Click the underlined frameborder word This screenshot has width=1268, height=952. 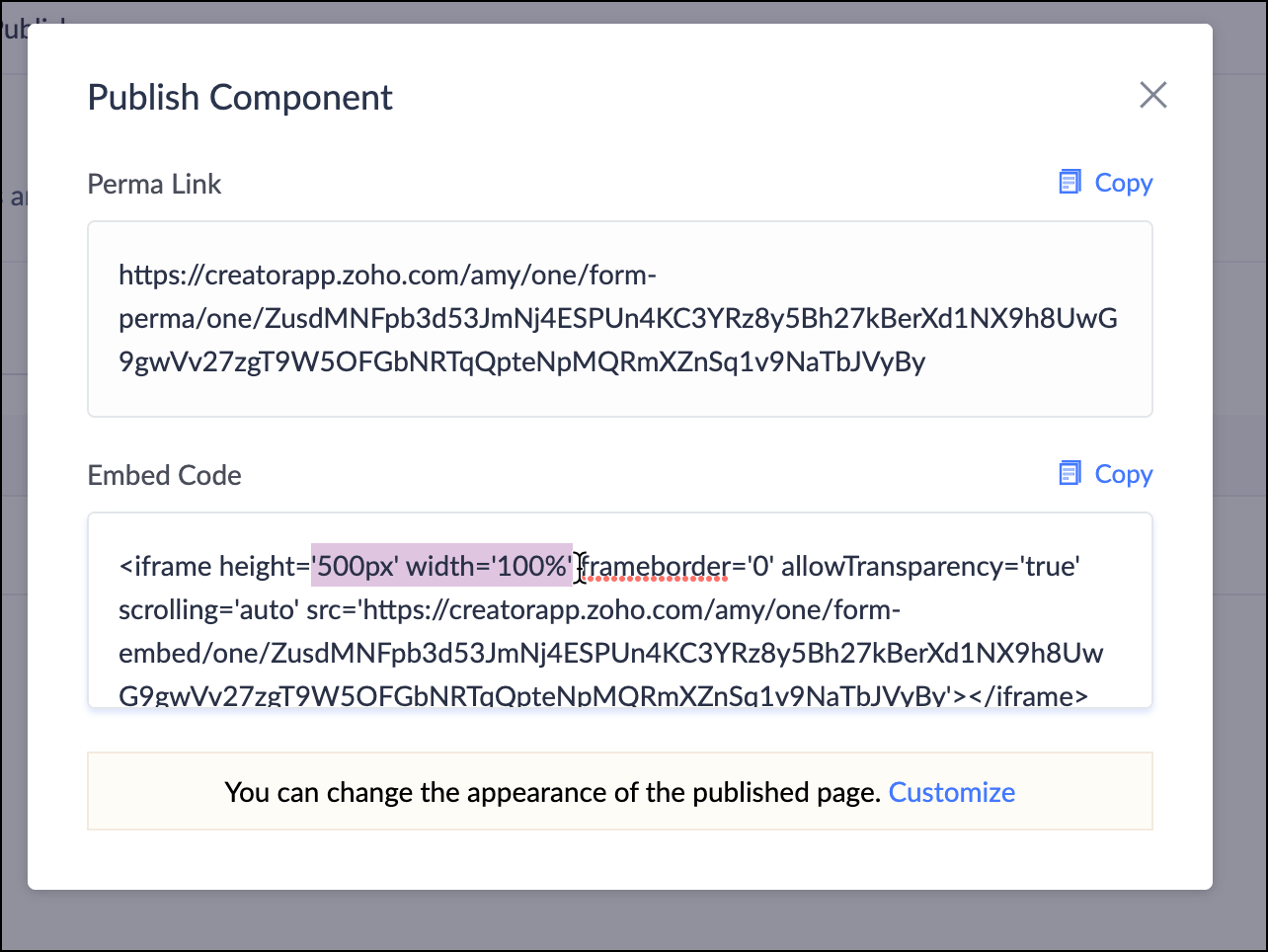(654, 566)
